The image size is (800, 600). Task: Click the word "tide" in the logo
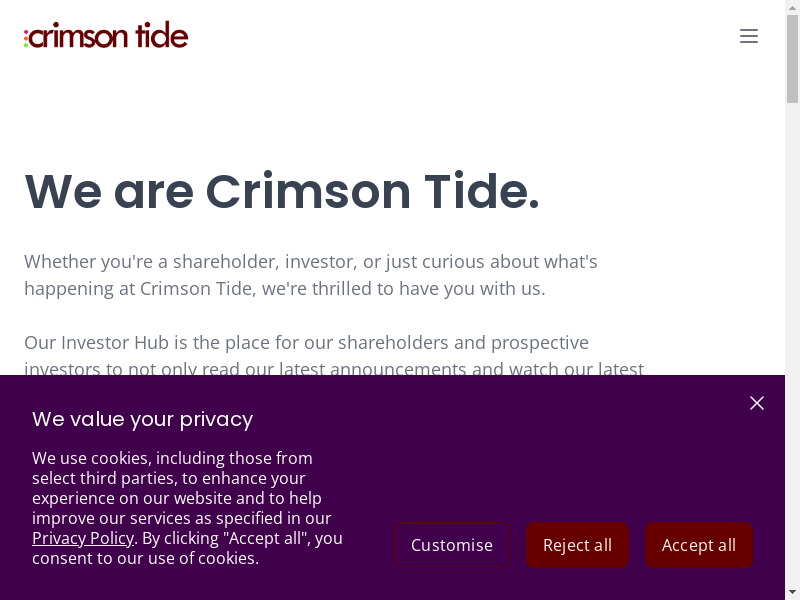tap(162, 36)
